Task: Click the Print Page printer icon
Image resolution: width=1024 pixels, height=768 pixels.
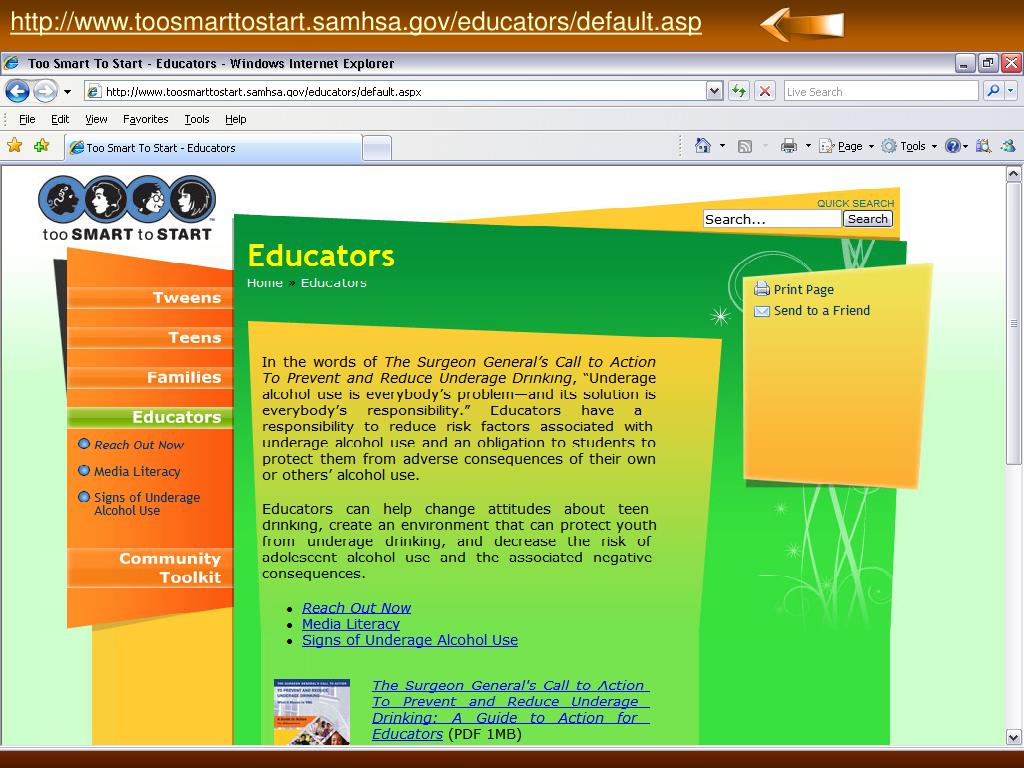Action: pyautogui.click(x=761, y=289)
